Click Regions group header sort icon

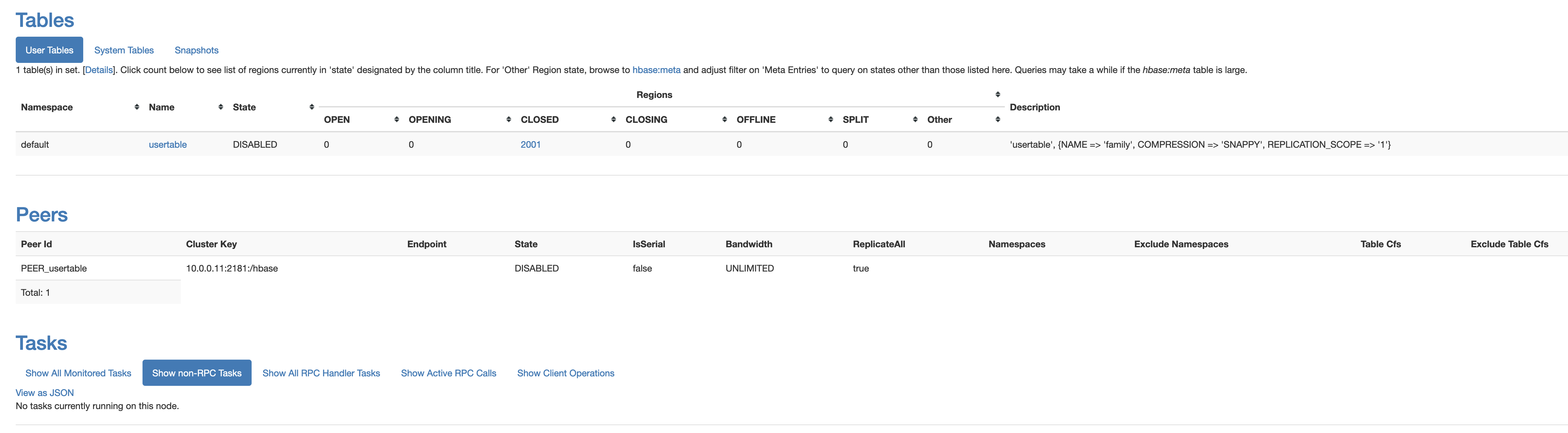click(x=997, y=94)
